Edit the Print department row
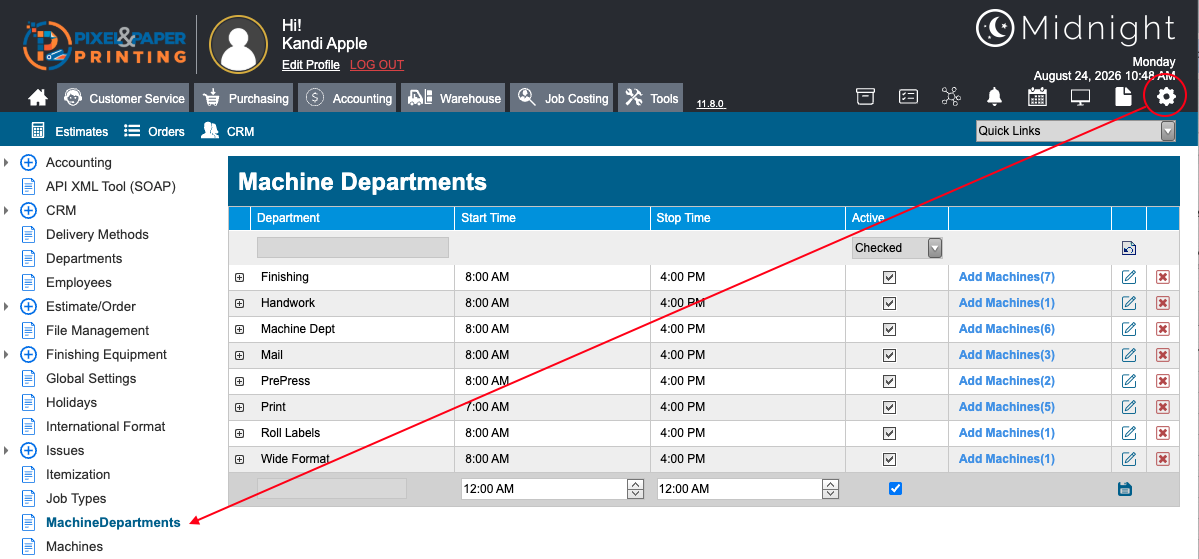The height and width of the screenshot is (559, 1199). point(1129,408)
